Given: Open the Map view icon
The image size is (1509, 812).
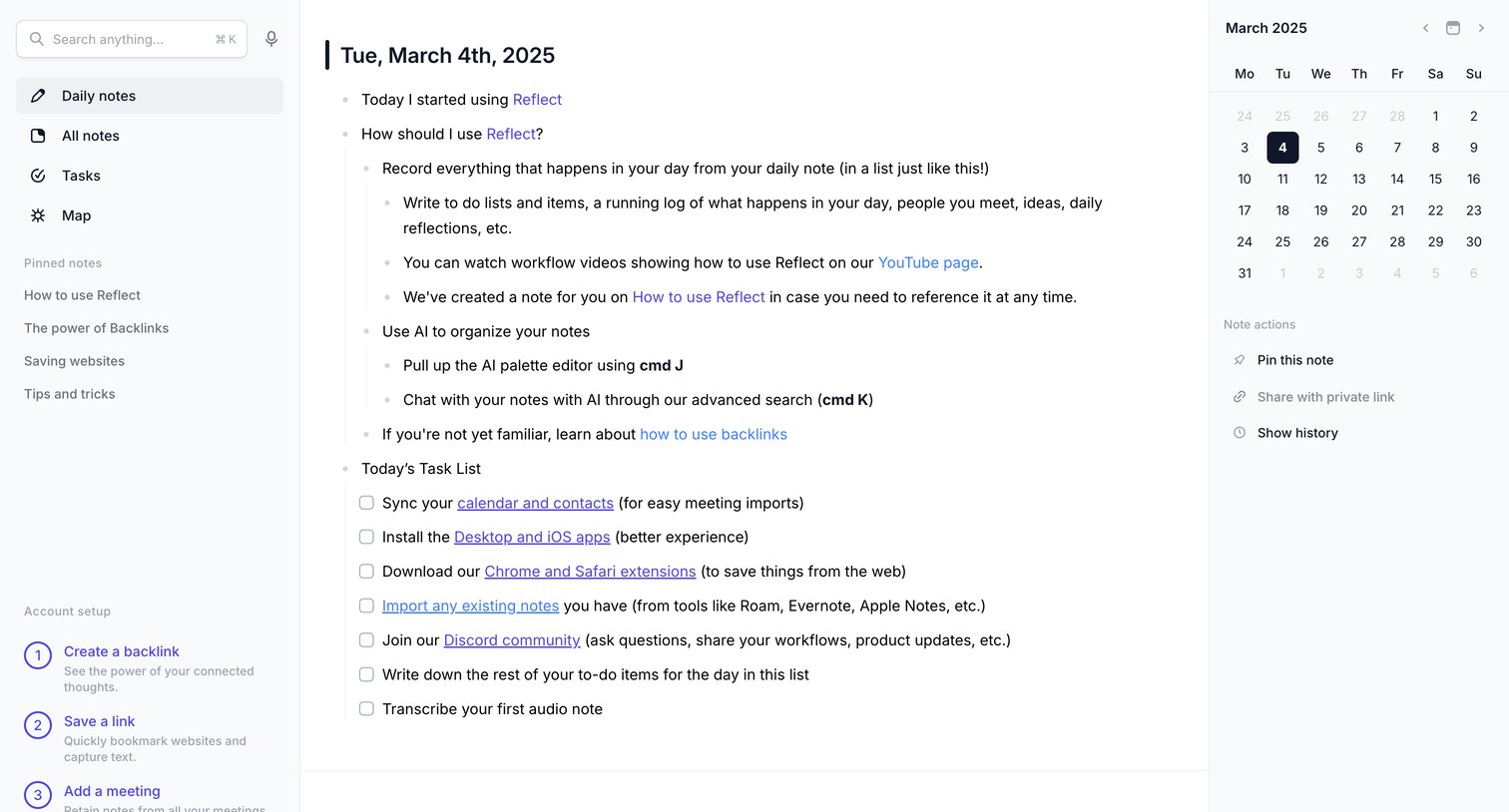Looking at the screenshot, I should coord(38,215).
